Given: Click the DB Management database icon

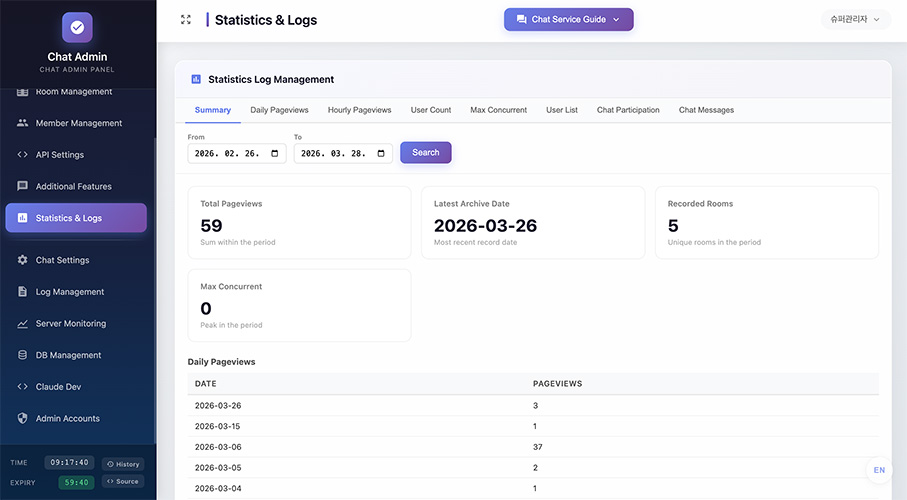Looking at the screenshot, I should pyautogui.click(x=23, y=355).
